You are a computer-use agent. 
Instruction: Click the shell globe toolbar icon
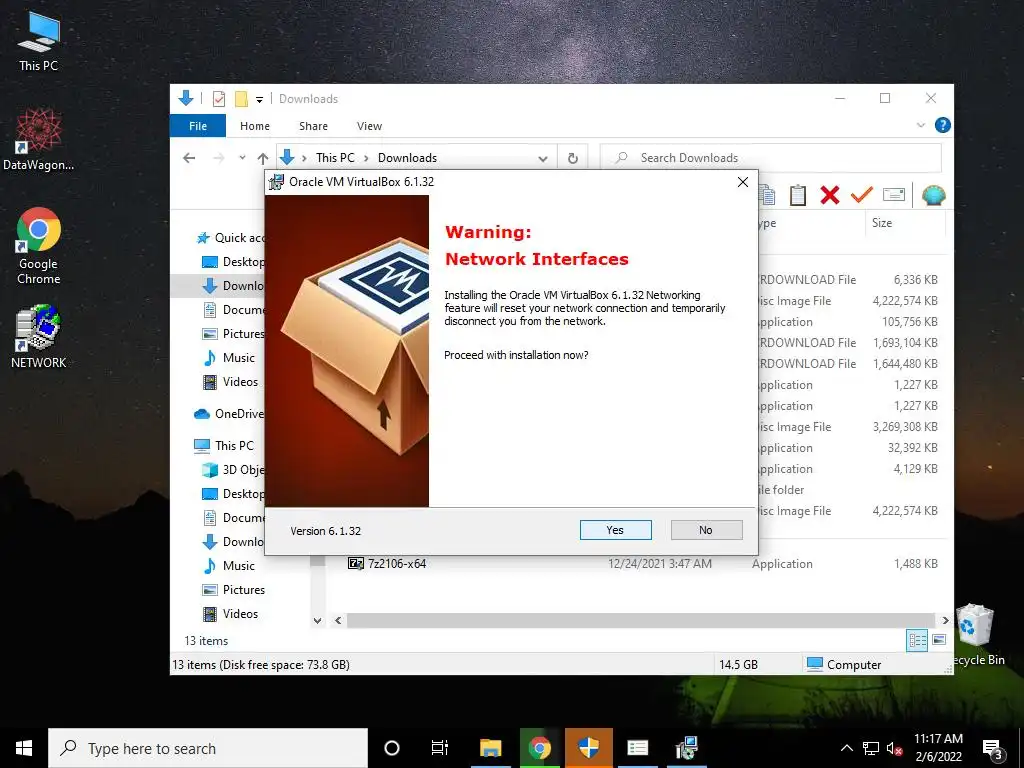[x=934, y=195]
